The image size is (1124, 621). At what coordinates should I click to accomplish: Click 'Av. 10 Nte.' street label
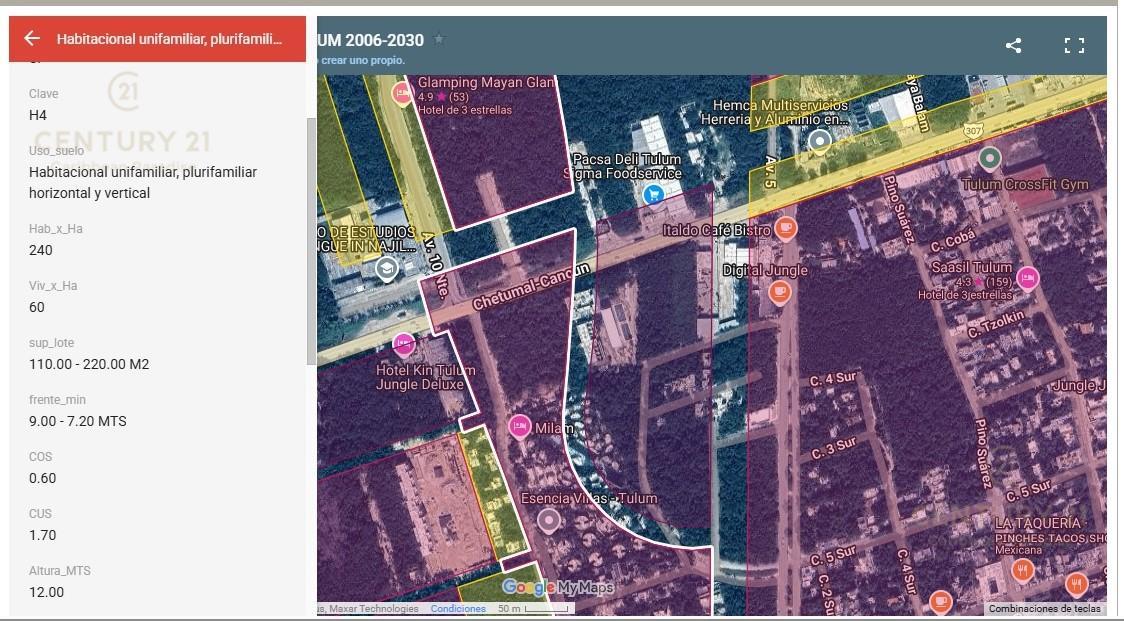436,265
